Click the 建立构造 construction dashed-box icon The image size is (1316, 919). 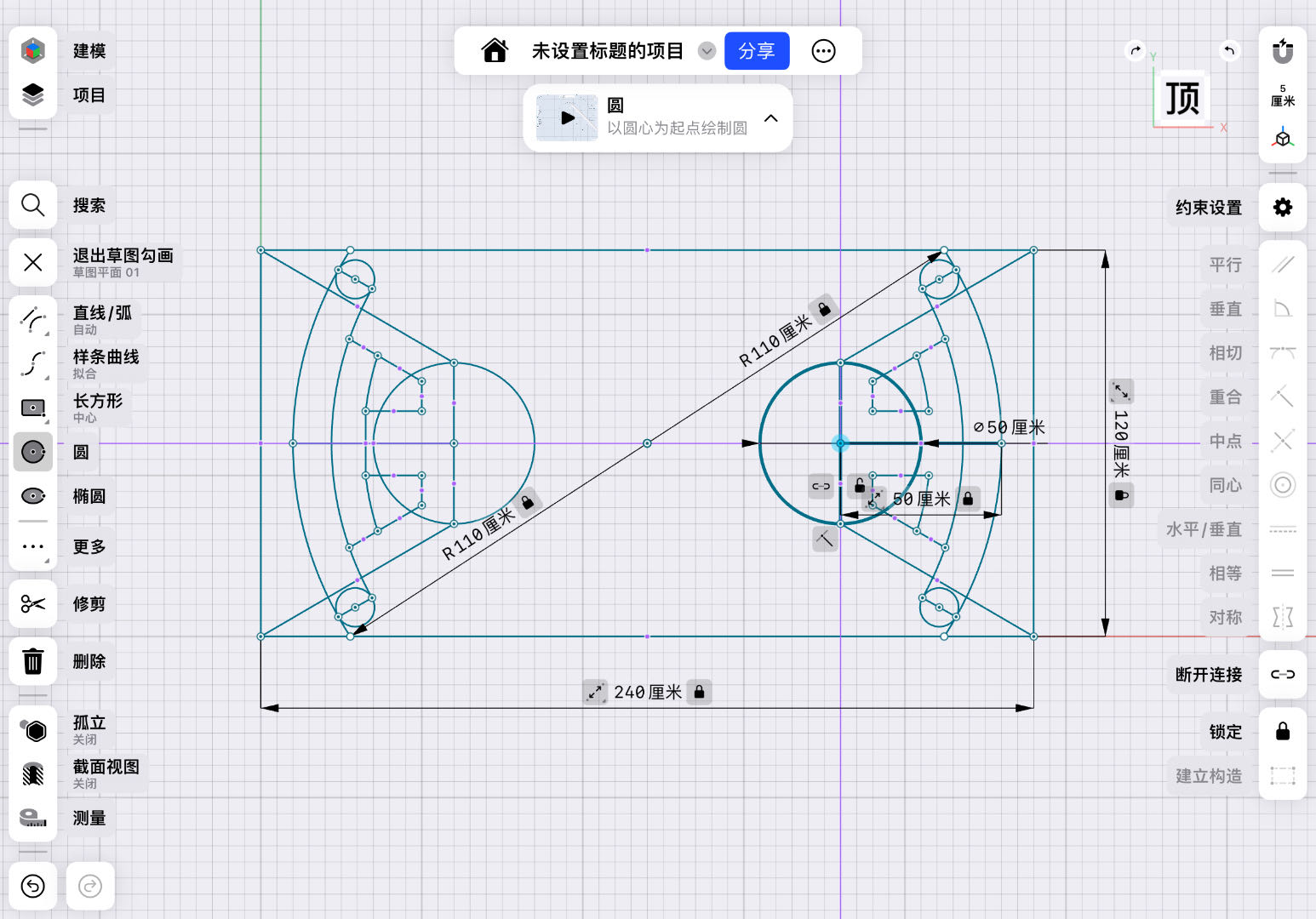1283,776
